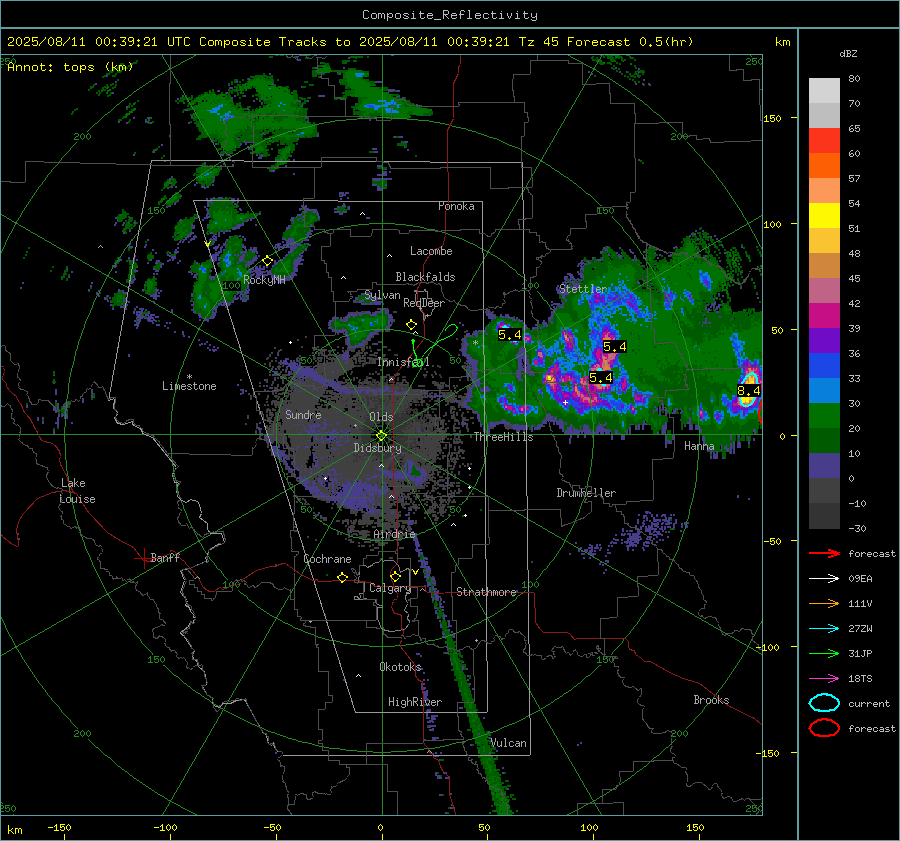Click the Calgary city label

coord(390,588)
